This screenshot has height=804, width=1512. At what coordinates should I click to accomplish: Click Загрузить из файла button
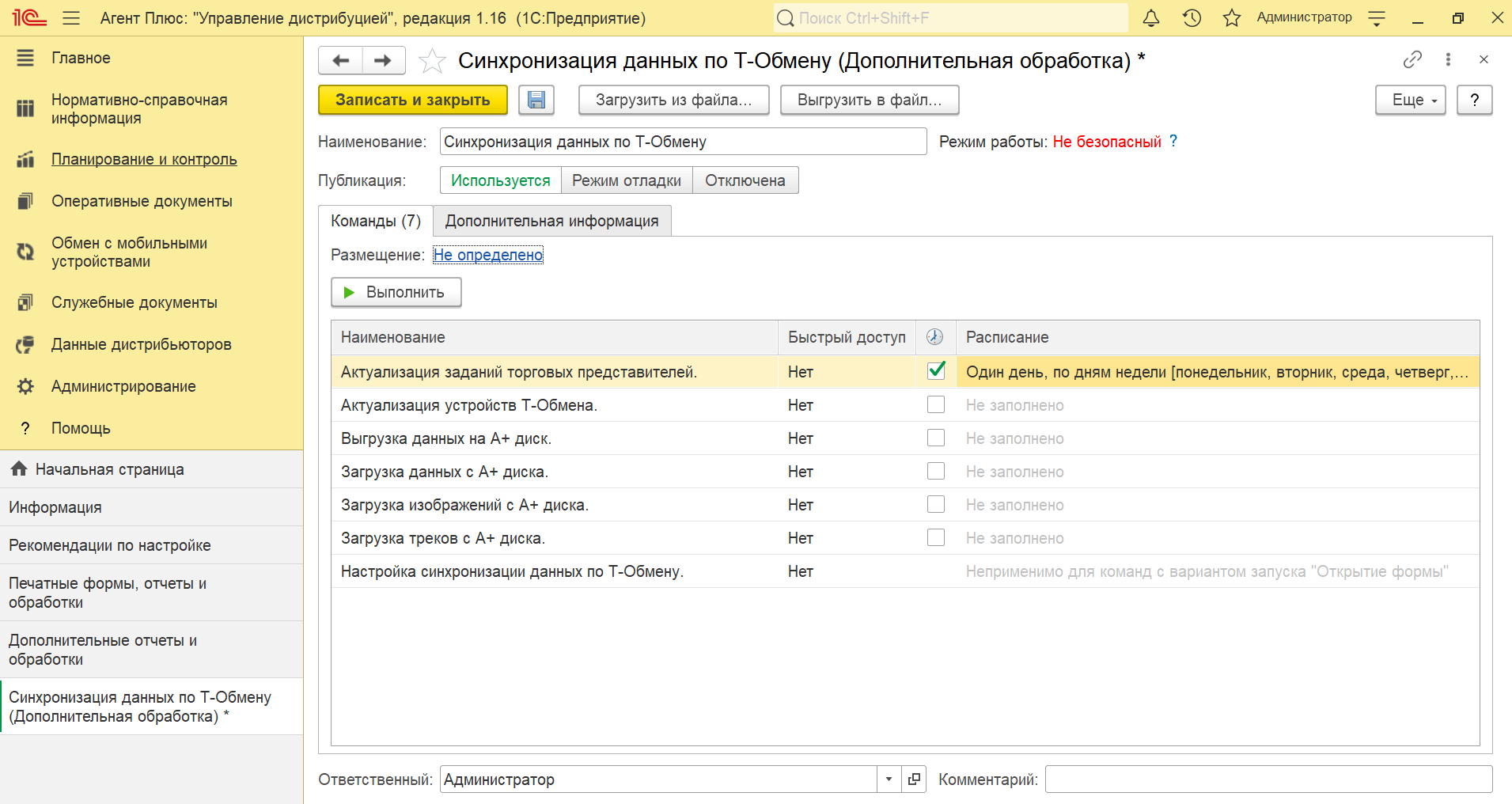(x=674, y=100)
